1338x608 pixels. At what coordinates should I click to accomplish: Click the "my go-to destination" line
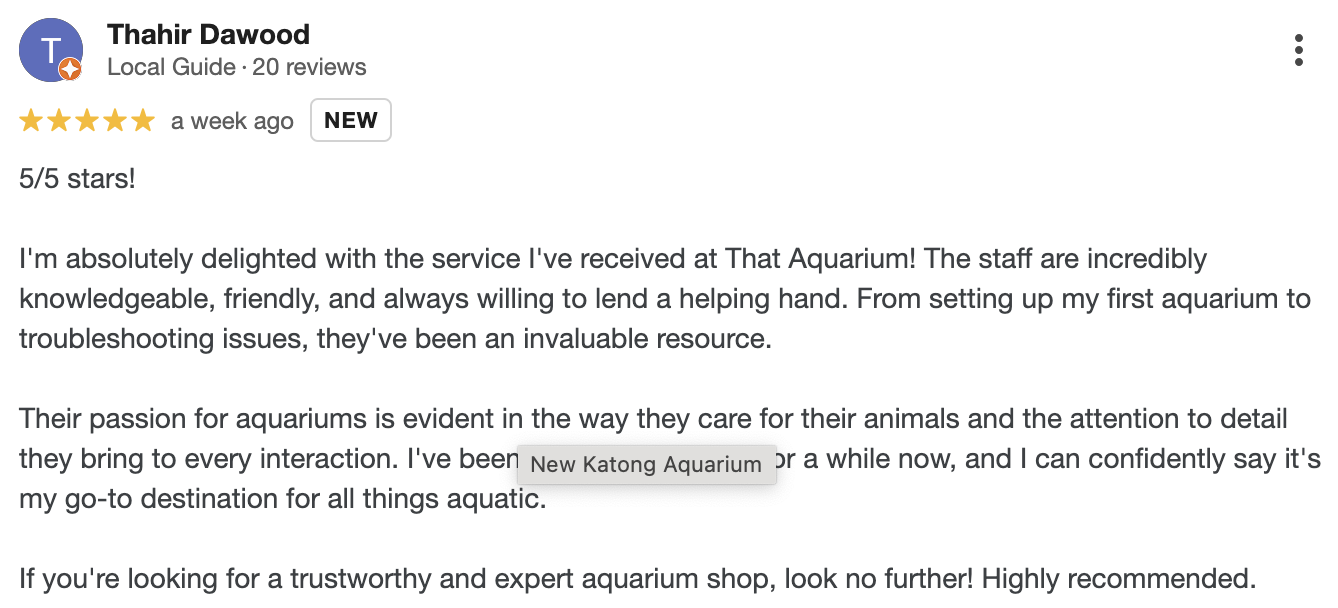(283, 499)
